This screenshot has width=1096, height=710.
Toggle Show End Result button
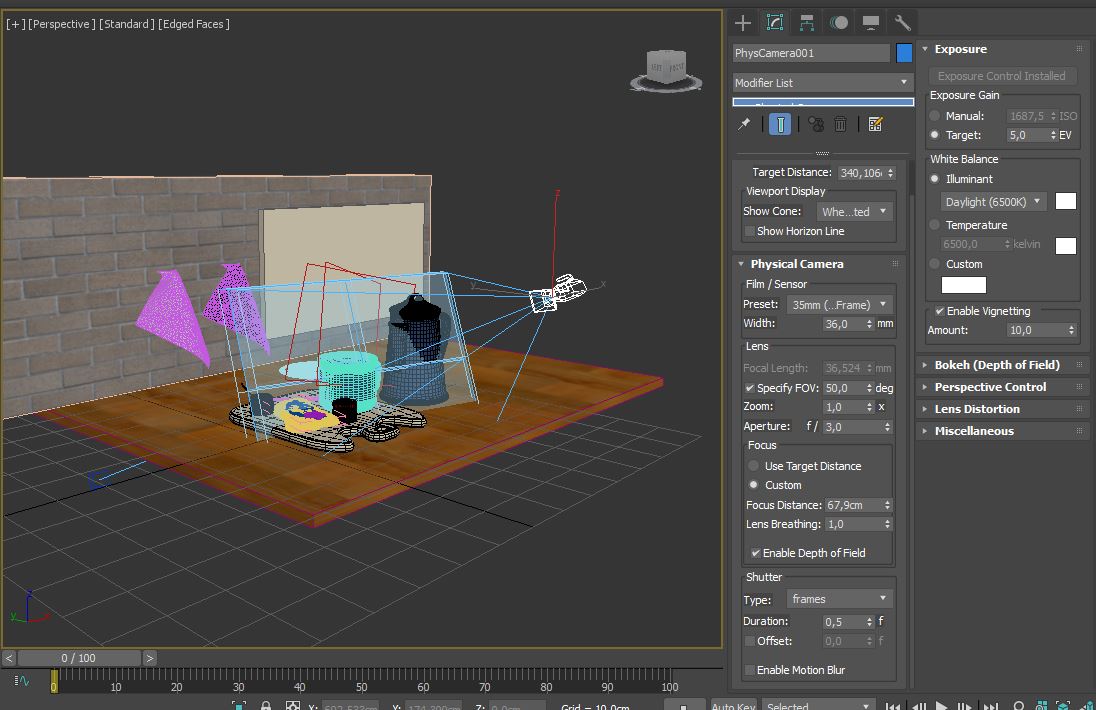(x=780, y=124)
